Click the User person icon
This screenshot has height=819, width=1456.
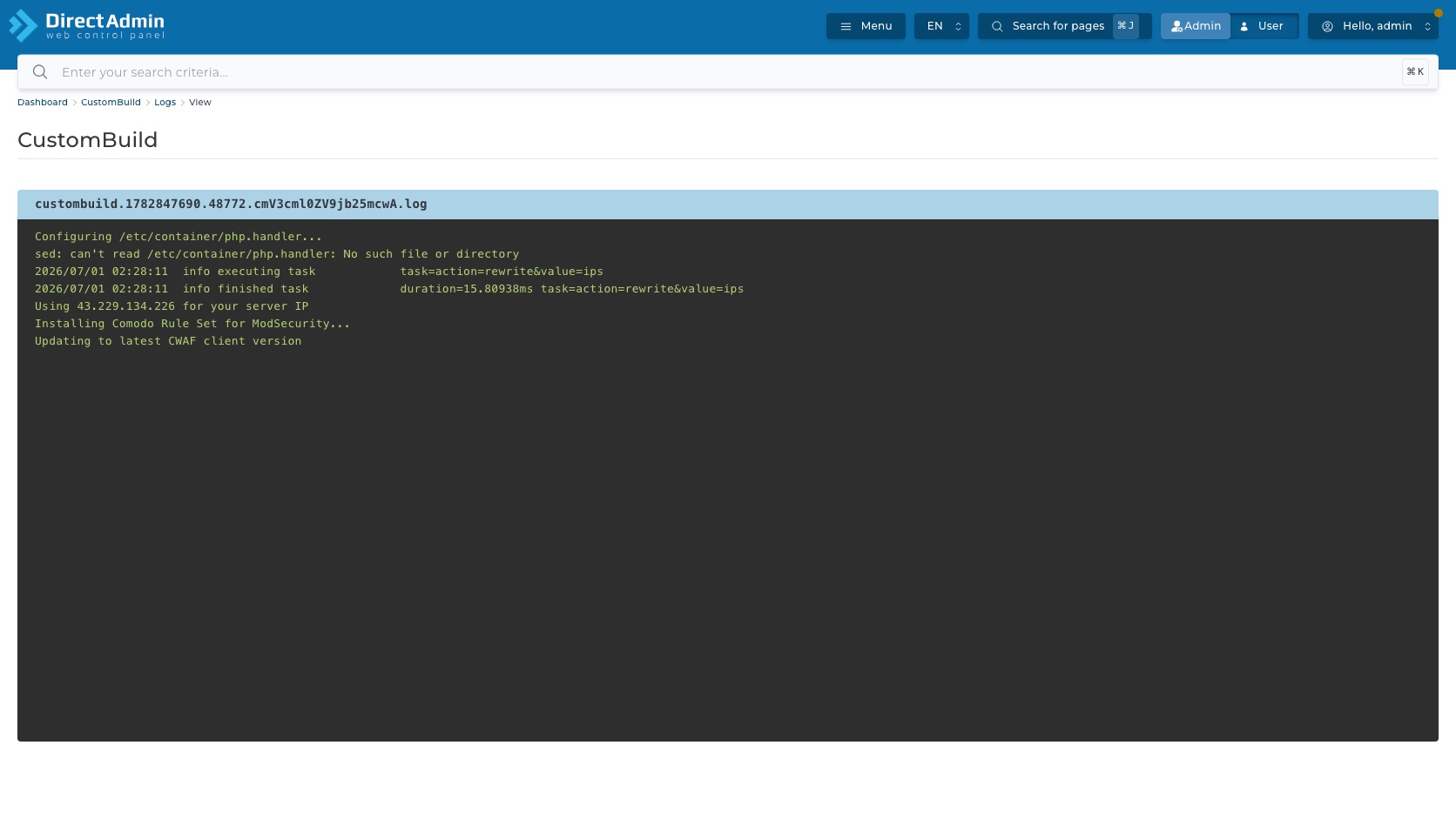[x=1244, y=26]
